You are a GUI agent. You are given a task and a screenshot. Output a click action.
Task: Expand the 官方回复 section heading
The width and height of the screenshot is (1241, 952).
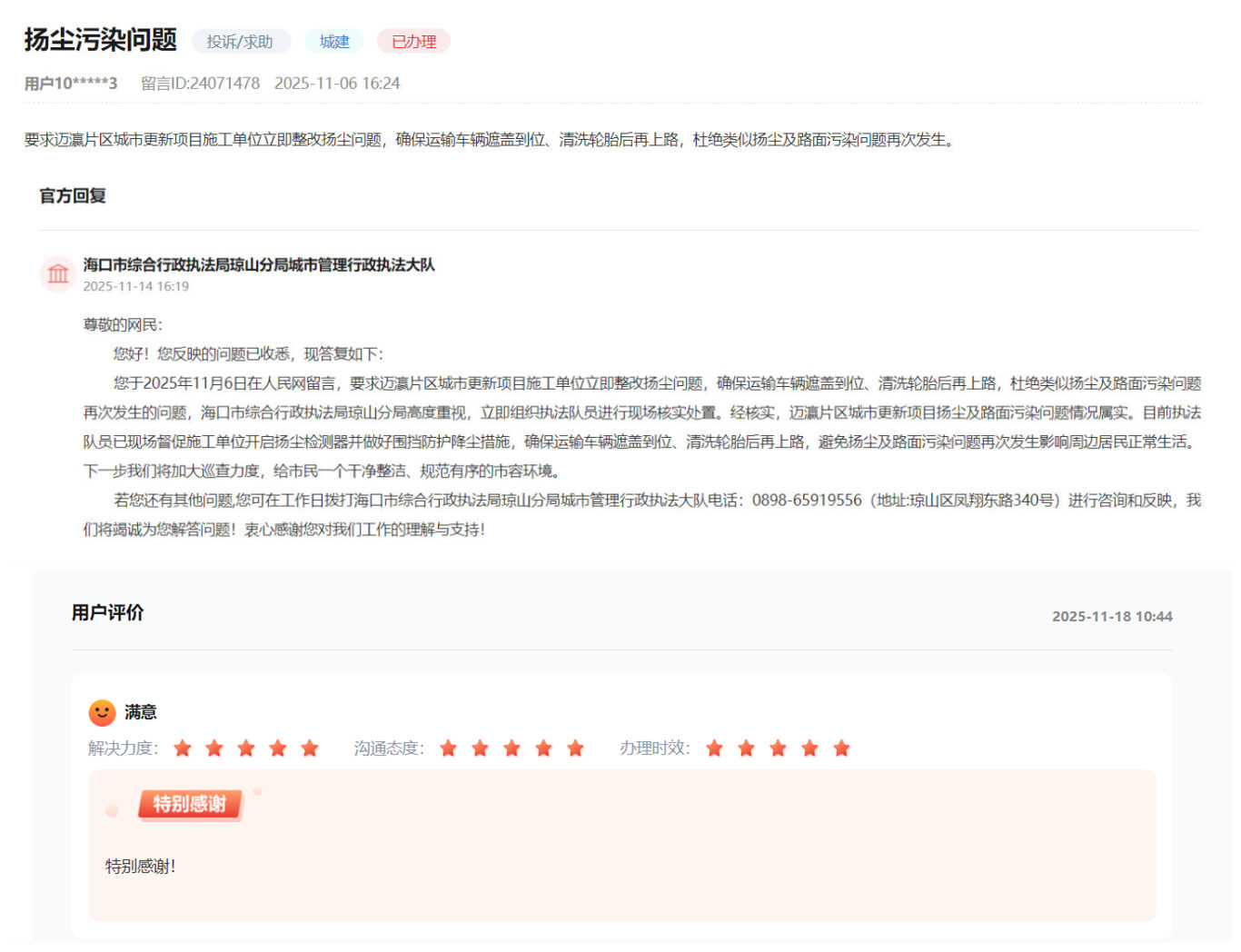click(x=70, y=194)
